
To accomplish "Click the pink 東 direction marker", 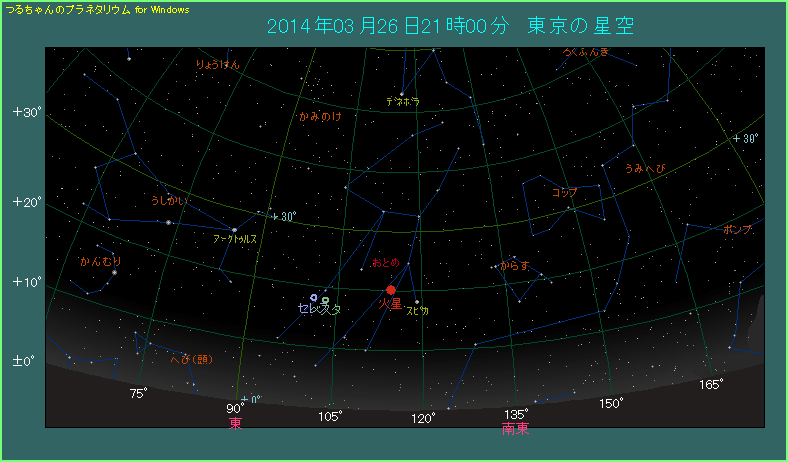I will coord(236,423).
